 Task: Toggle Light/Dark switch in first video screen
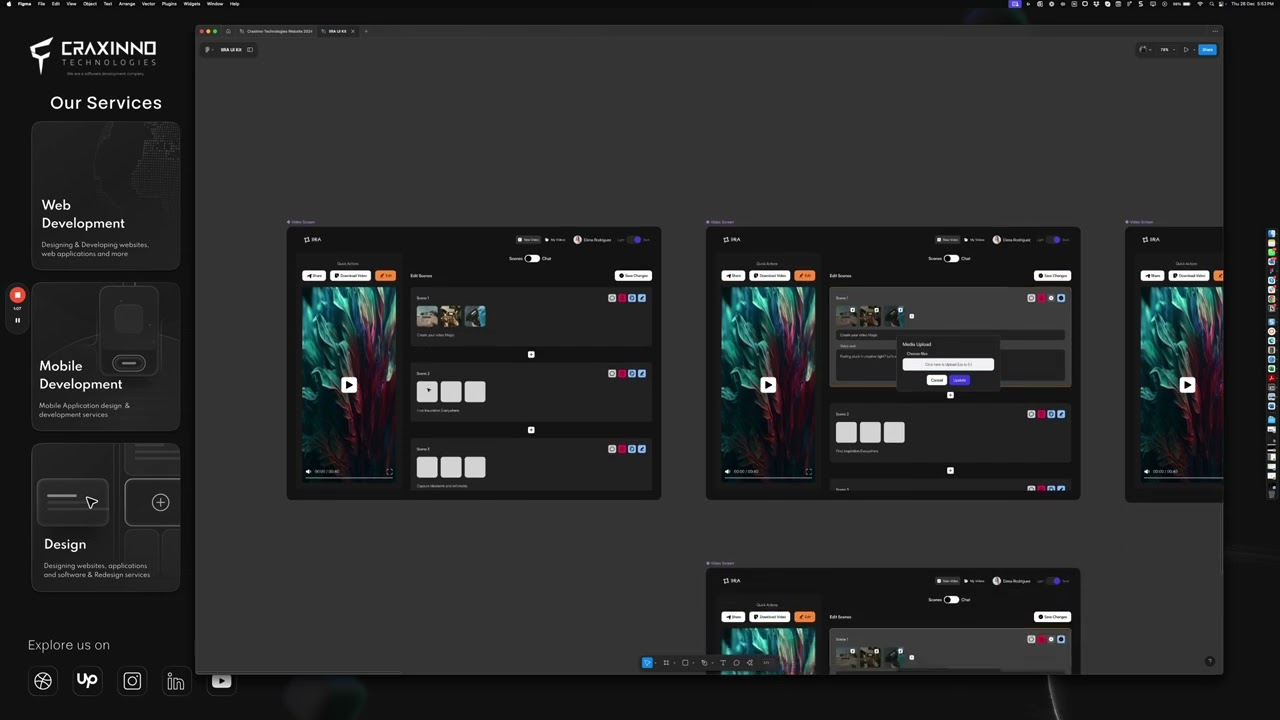coord(634,240)
